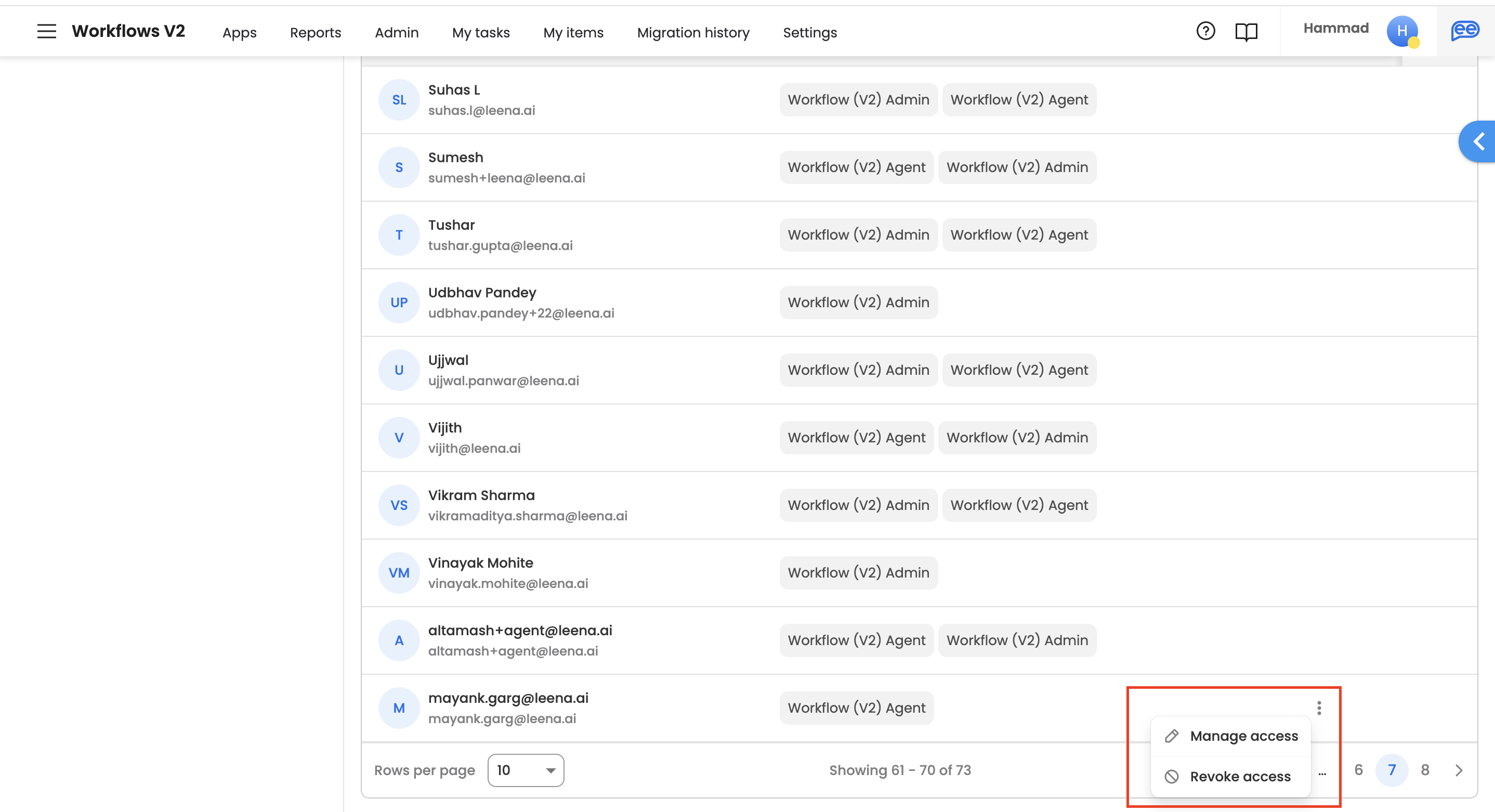Open the Rows per page dropdown
Screen dimensions: 1495x812
[525, 770]
